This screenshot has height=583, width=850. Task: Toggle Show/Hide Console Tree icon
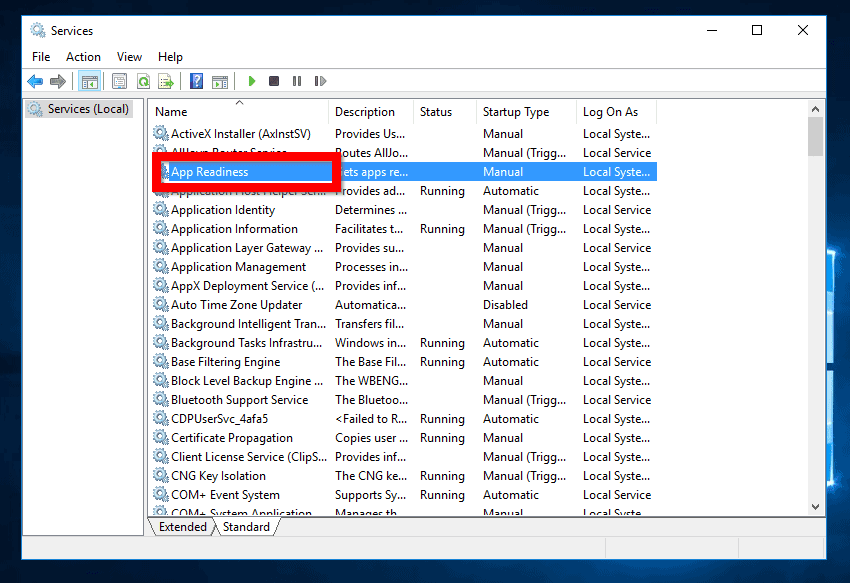click(89, 82)
